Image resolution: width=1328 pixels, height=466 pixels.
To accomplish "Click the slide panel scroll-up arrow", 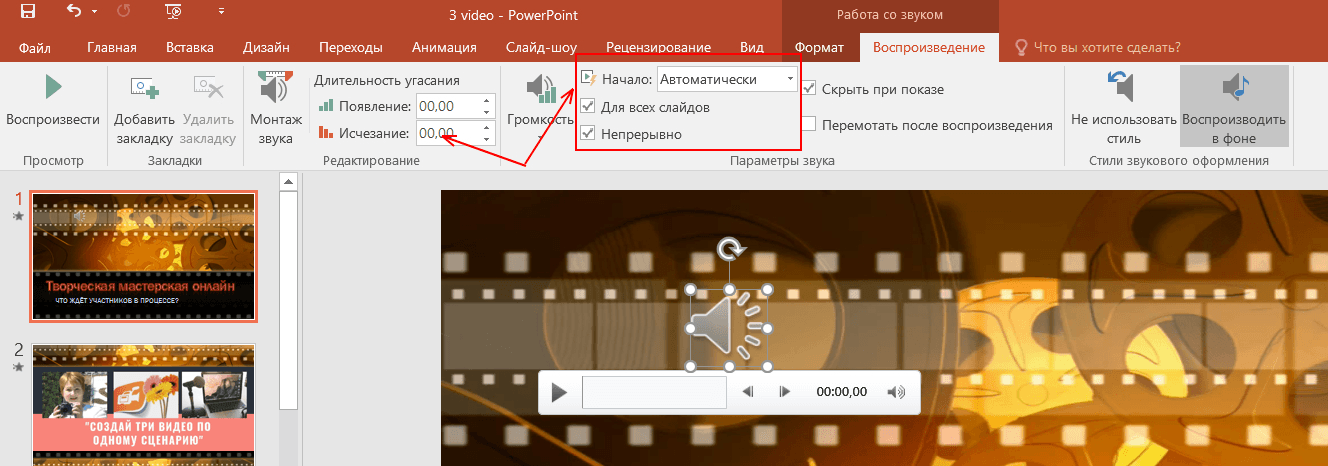I will (x=288, y=181).
